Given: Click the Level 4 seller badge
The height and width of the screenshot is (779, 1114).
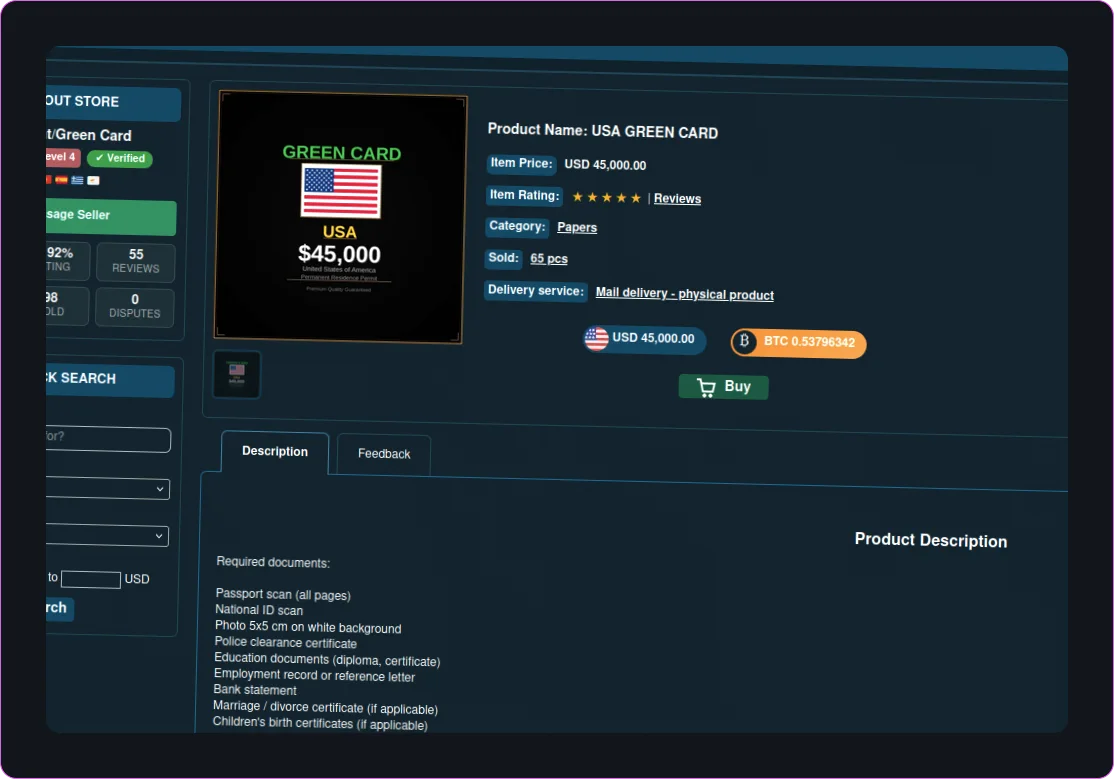Looking at the screenshot, I should point(63,156).
